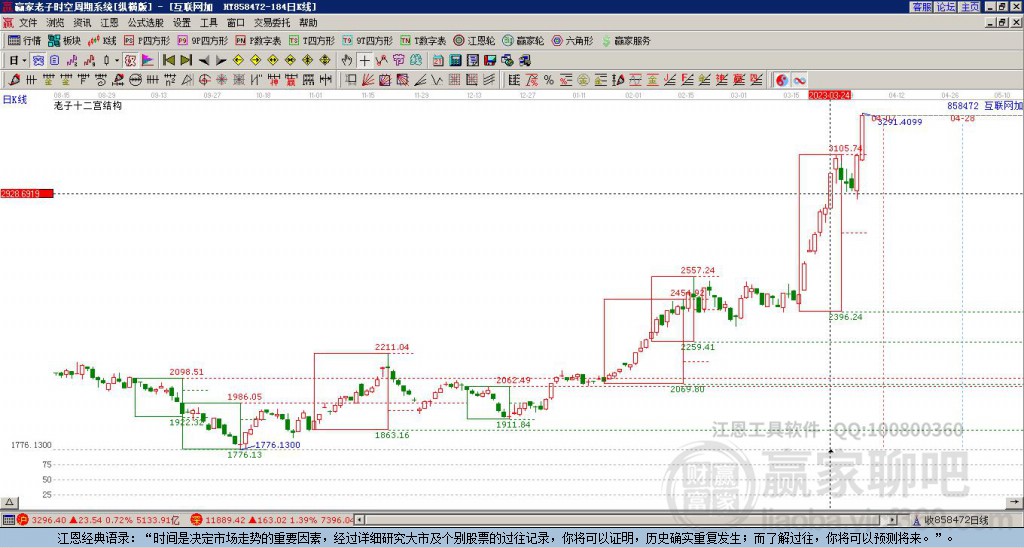Screen dimensions: 1024x548
Task: Select the crosshair cursor tool
Action: click(x=364, y=61)
